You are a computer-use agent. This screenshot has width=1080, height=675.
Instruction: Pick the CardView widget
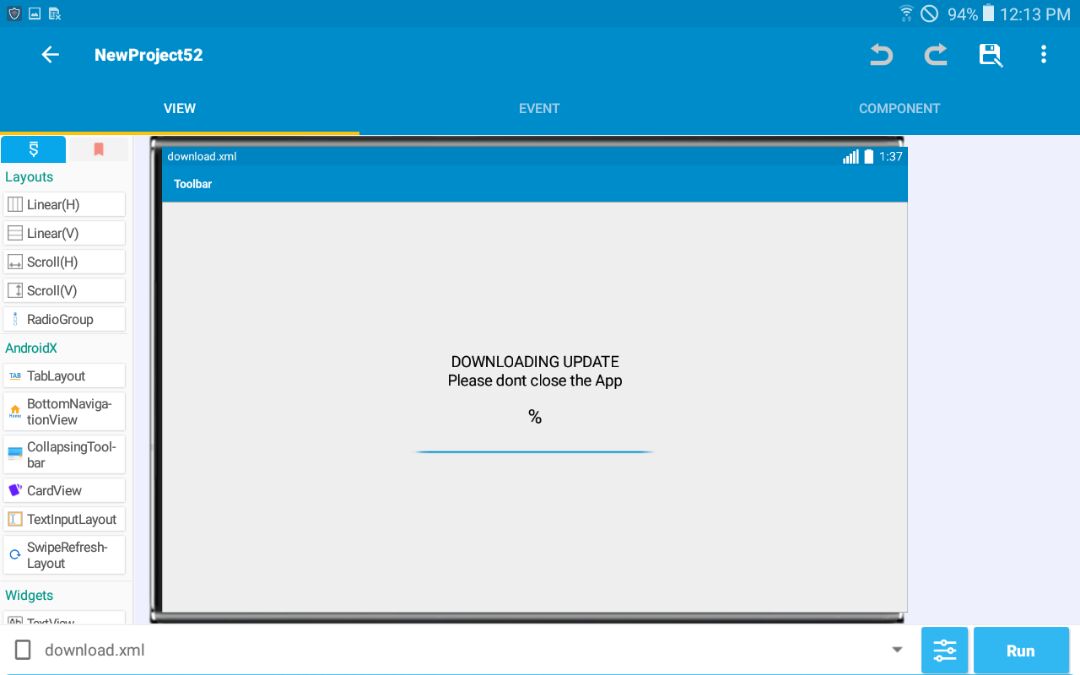(x=64, y=490)
